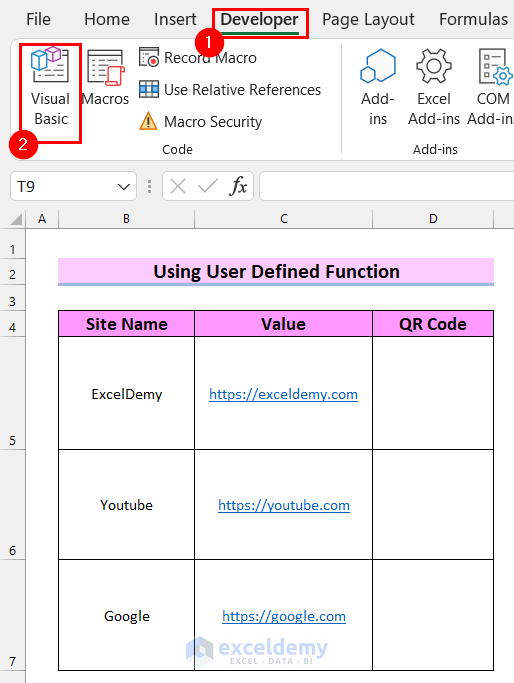Click the 'QR Code' header cell
Image resolution: width=514 pixels, height=683 pixels.
point(433,324)
